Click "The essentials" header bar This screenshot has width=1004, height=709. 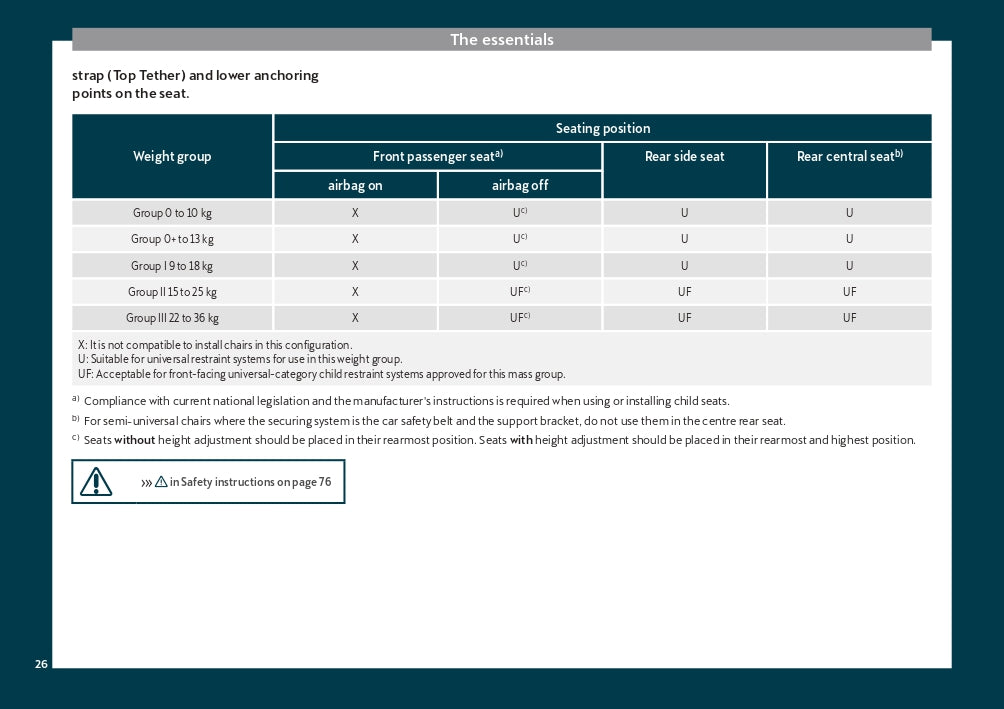[x=501, y=40]
